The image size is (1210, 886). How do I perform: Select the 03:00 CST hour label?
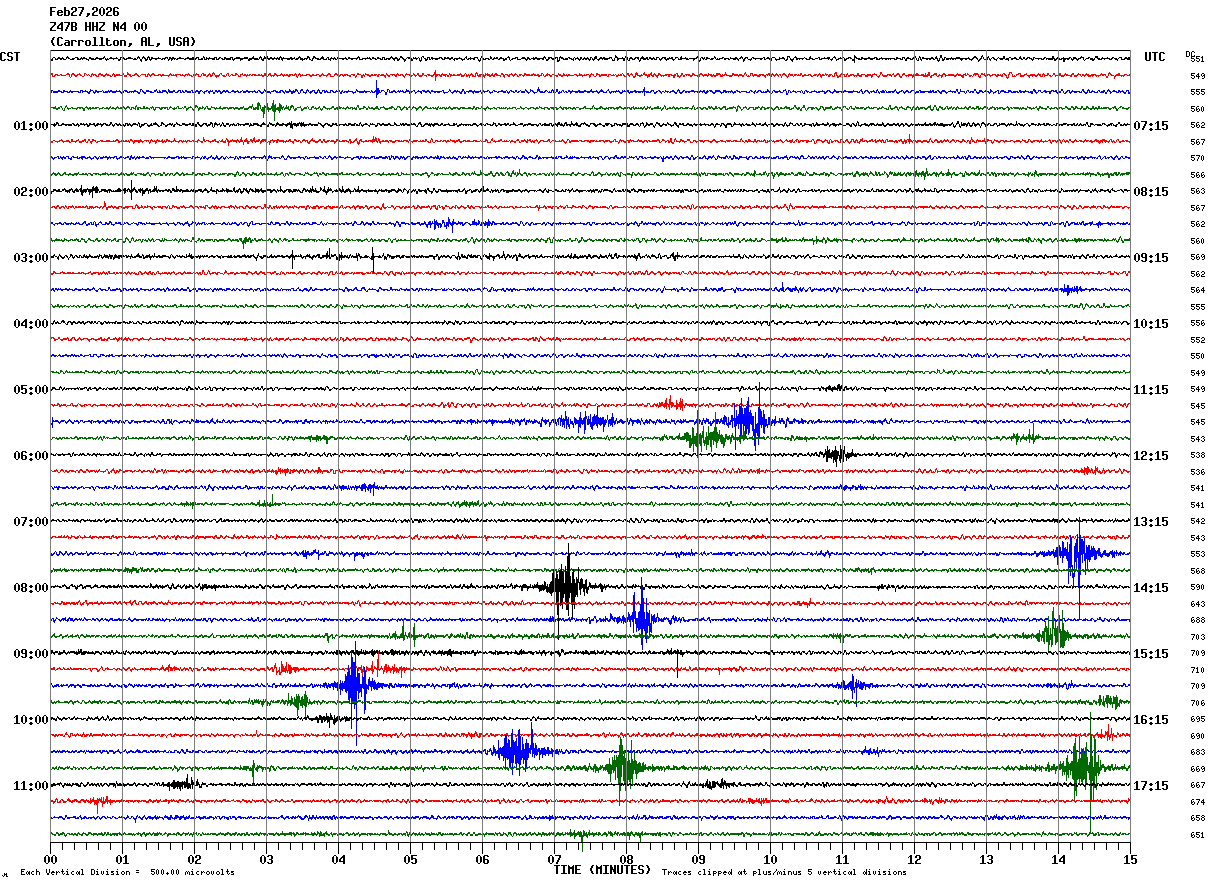pos(31,258)
